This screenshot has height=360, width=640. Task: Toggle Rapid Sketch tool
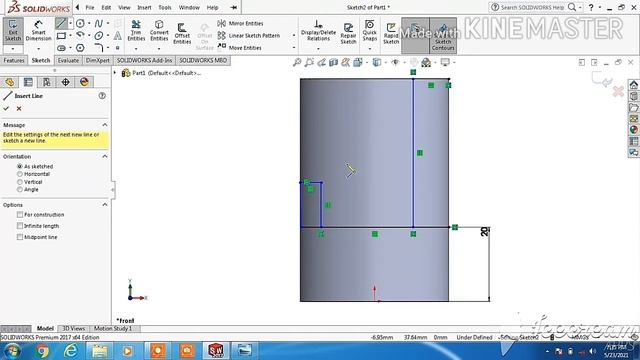pyautogui.click(x=391, y=33)
